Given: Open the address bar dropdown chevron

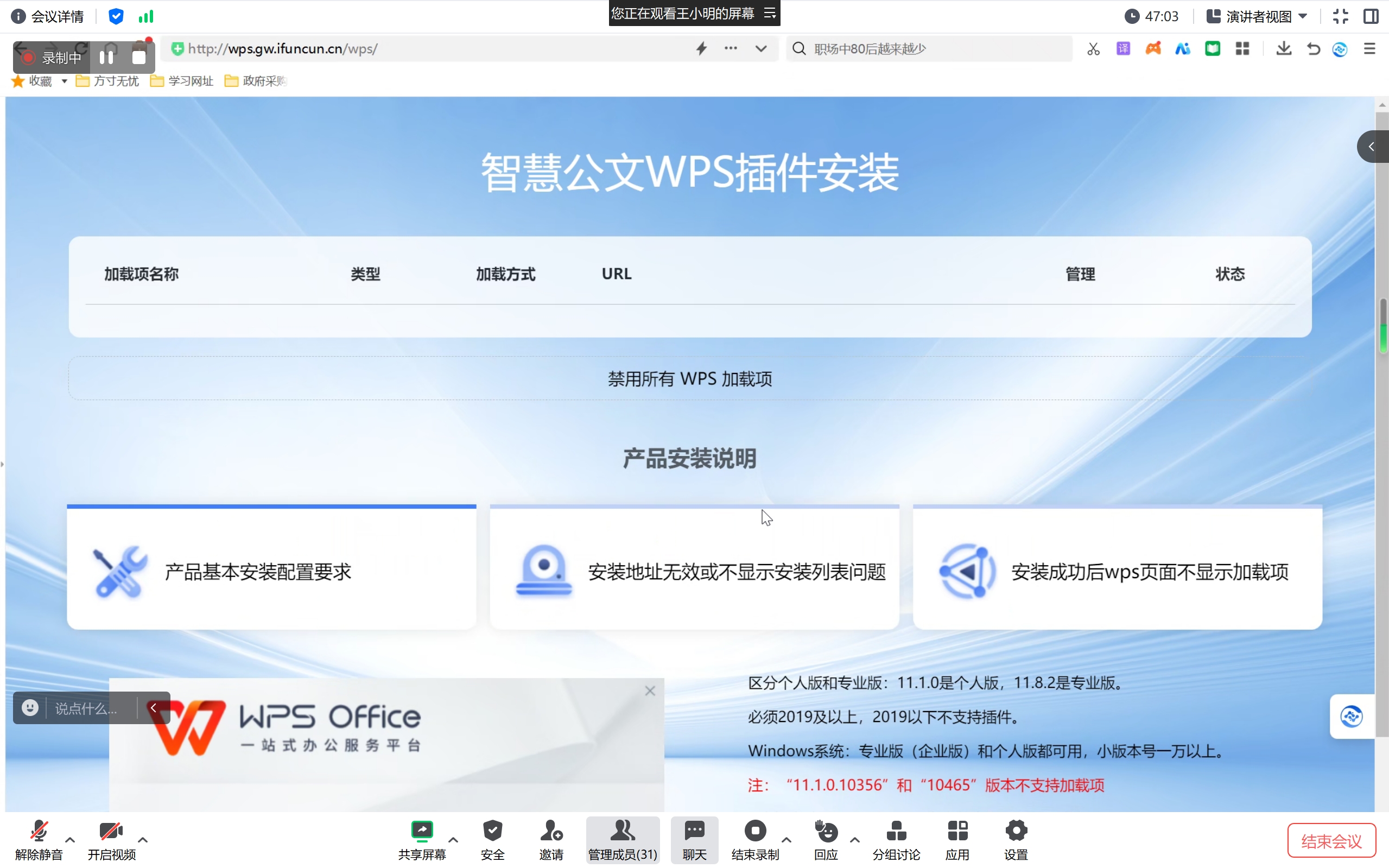Looking at the screenshot, I should pos(760,49).
